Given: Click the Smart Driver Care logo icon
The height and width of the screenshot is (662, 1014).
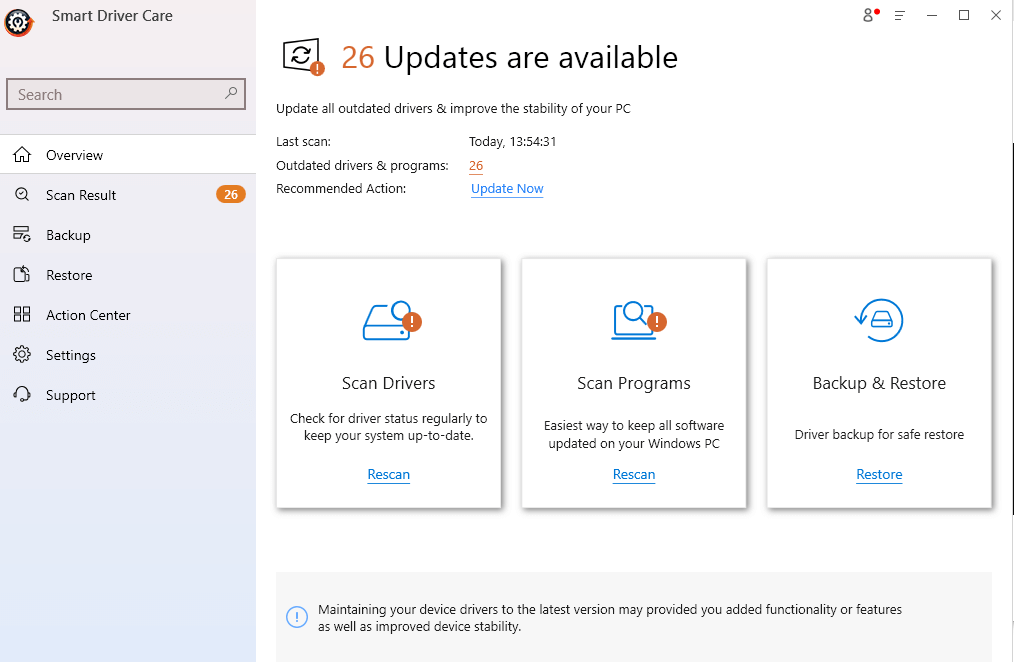Looking at the screenshot, I should 18,21.
